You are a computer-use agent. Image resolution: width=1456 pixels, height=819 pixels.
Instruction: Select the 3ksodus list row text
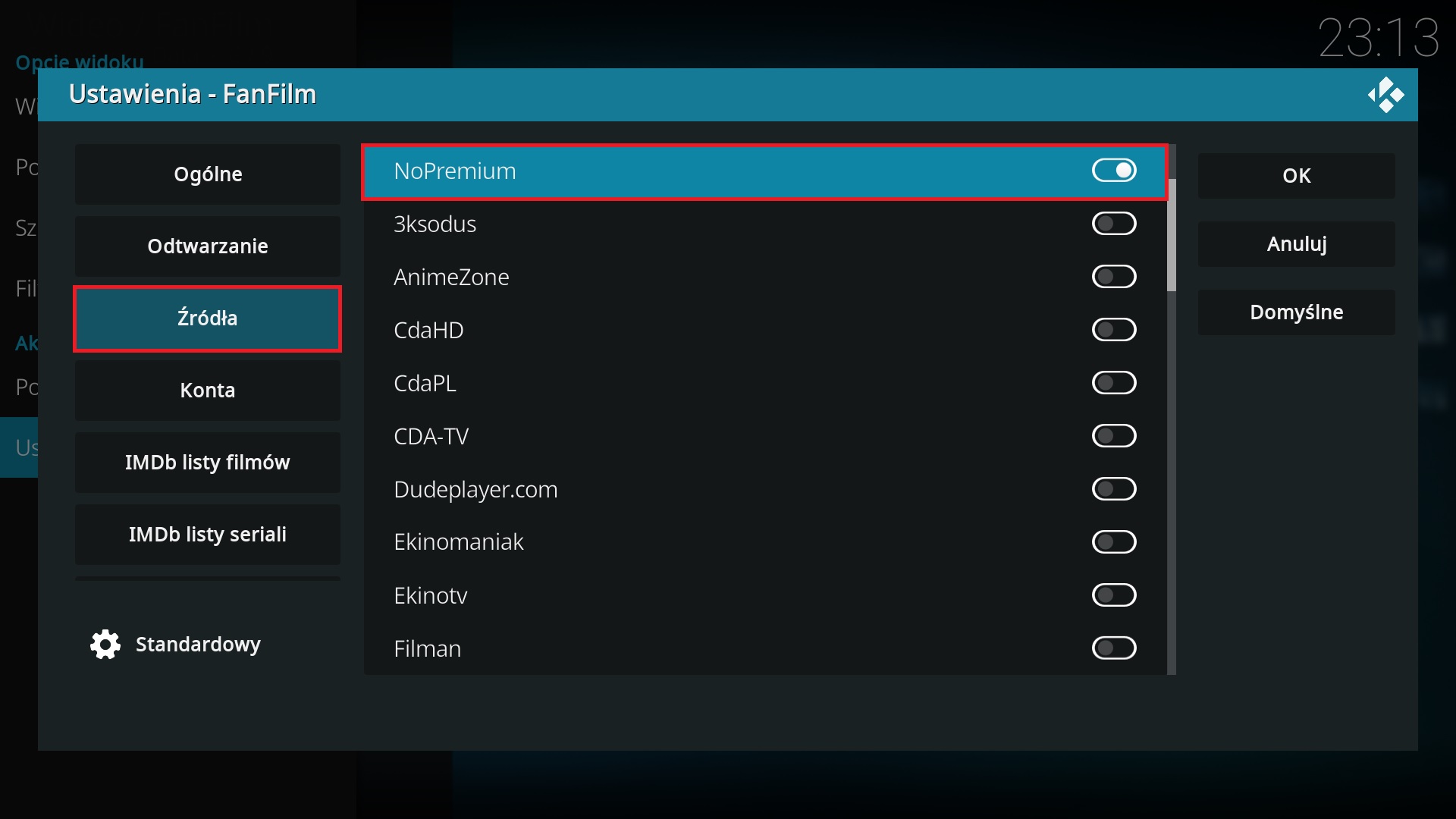pos(435,224)
